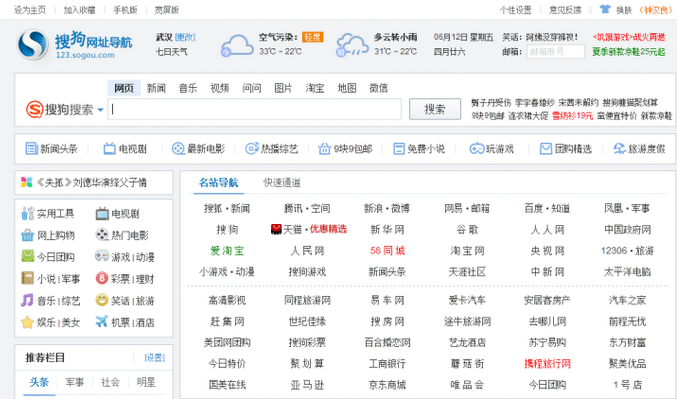Click the sidebar 电视剧 TV icon

click(x=102, y=213)
